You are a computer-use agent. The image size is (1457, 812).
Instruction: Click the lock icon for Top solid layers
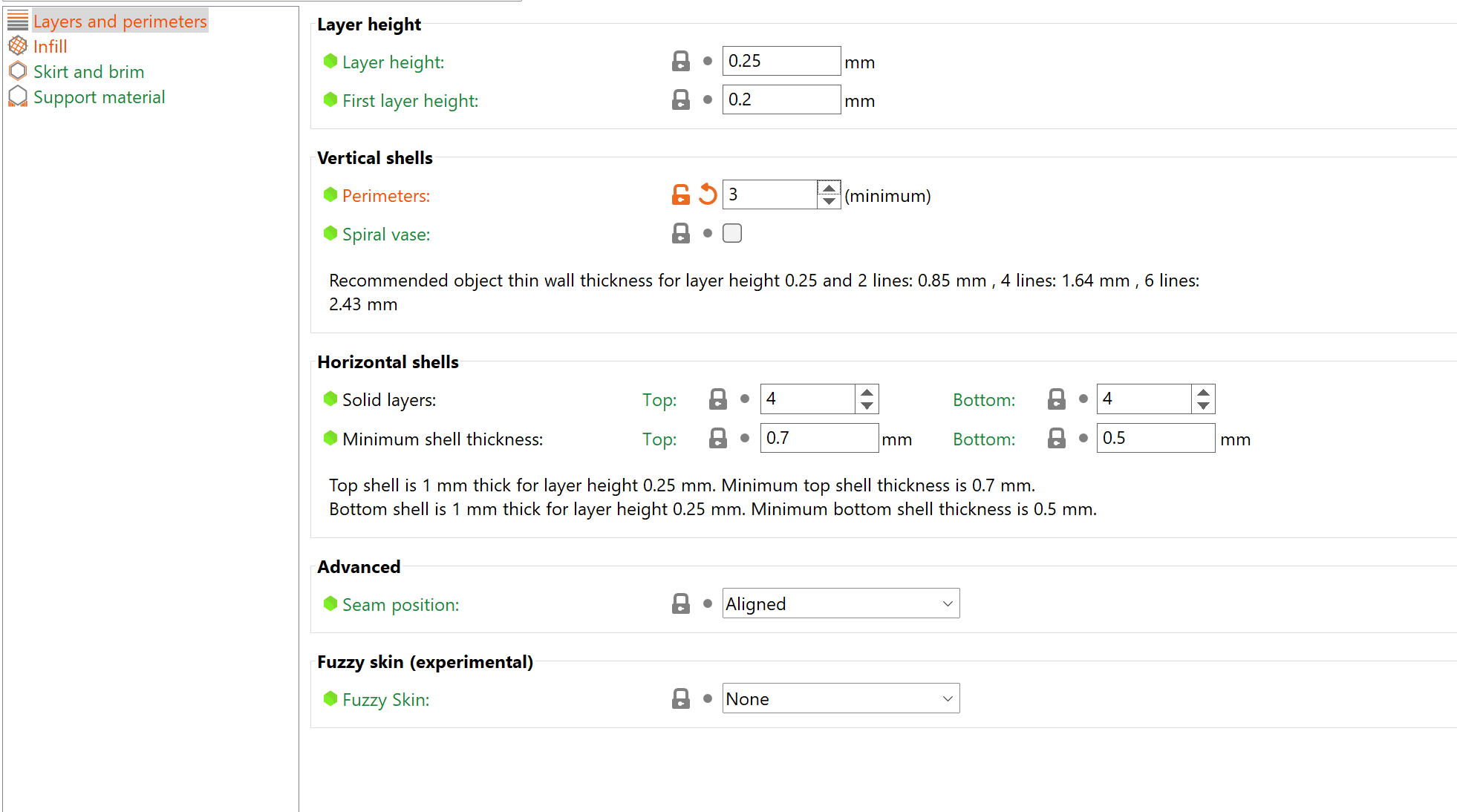(x=717, y=399)
